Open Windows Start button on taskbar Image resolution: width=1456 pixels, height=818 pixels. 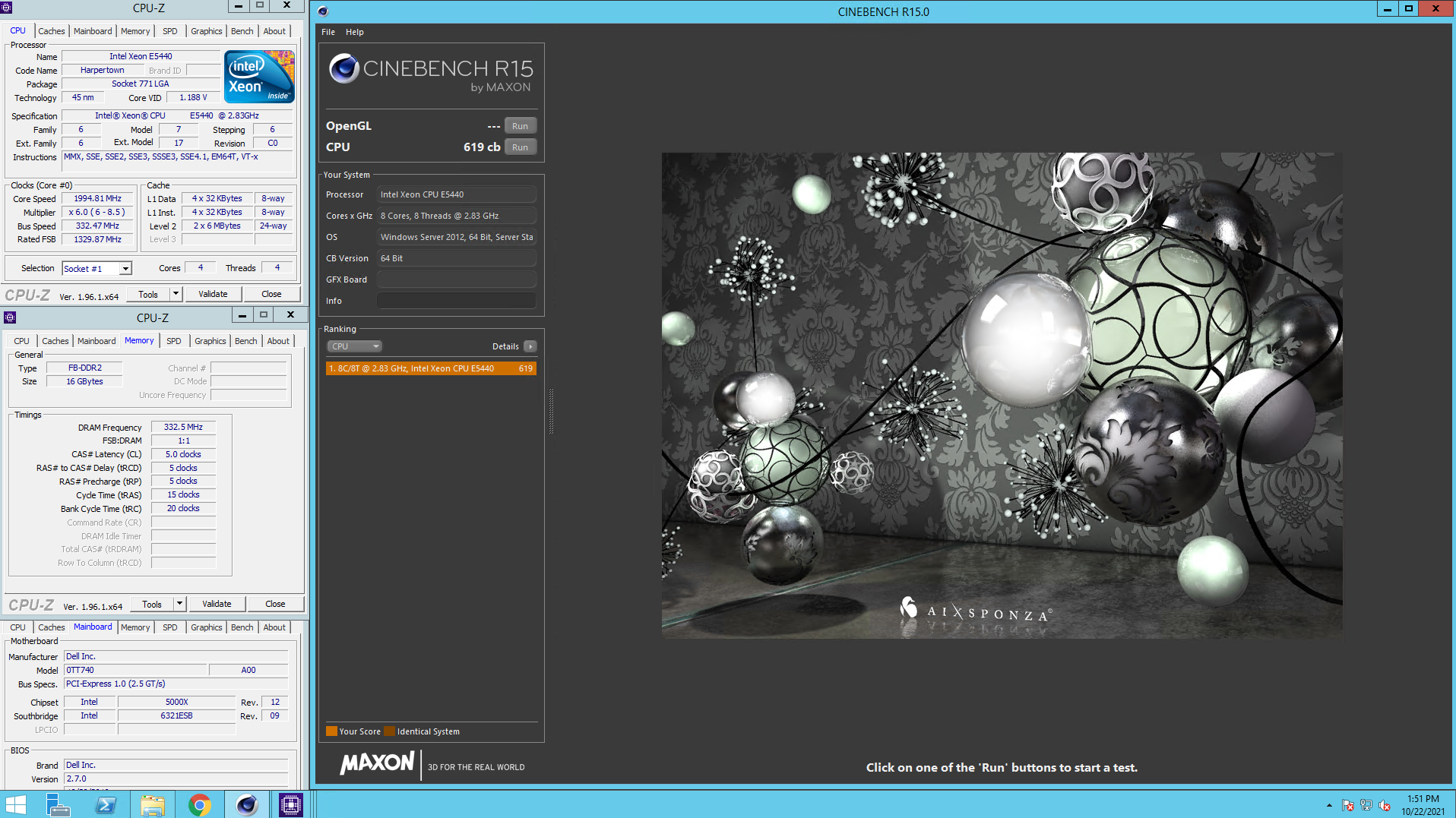tap(16, 804)
